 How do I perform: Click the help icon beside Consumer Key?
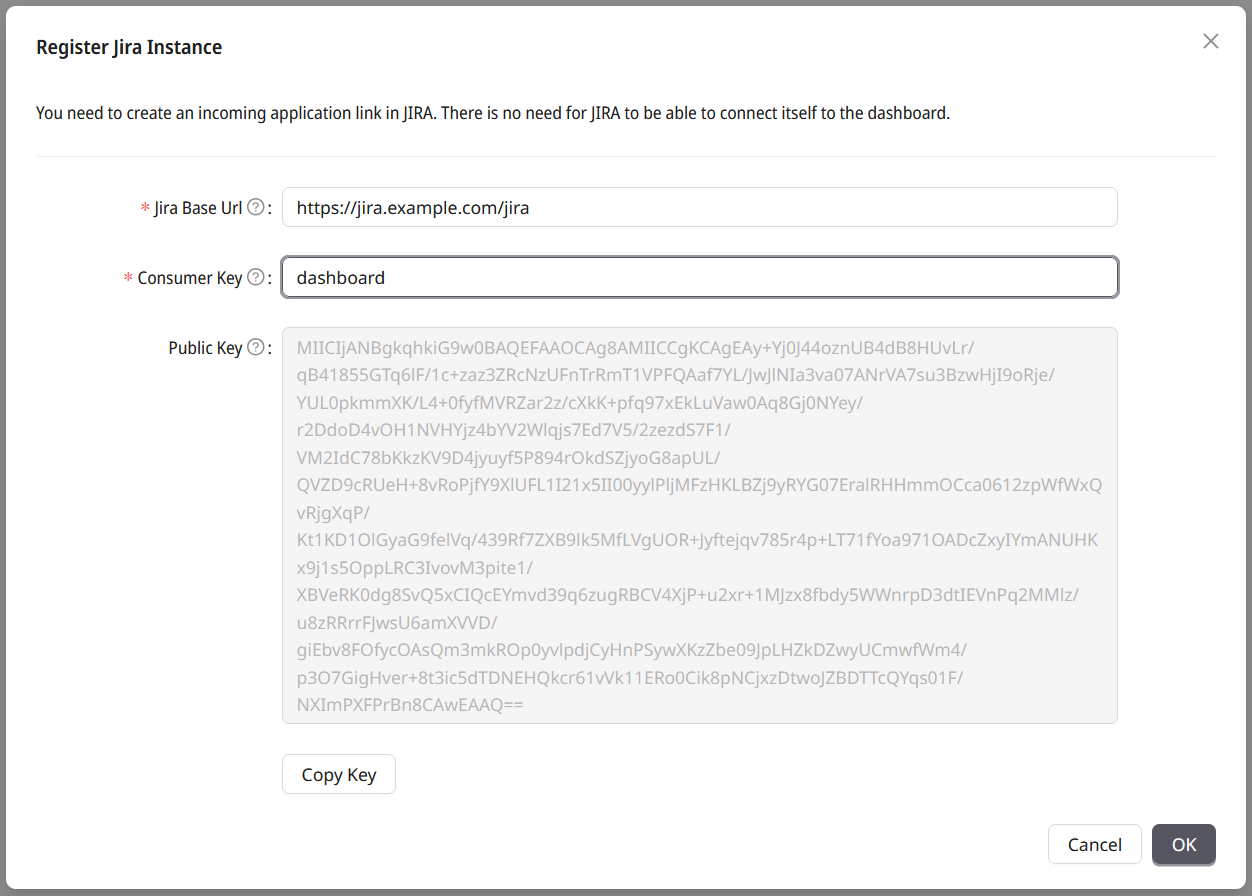[x=256, y=277]
